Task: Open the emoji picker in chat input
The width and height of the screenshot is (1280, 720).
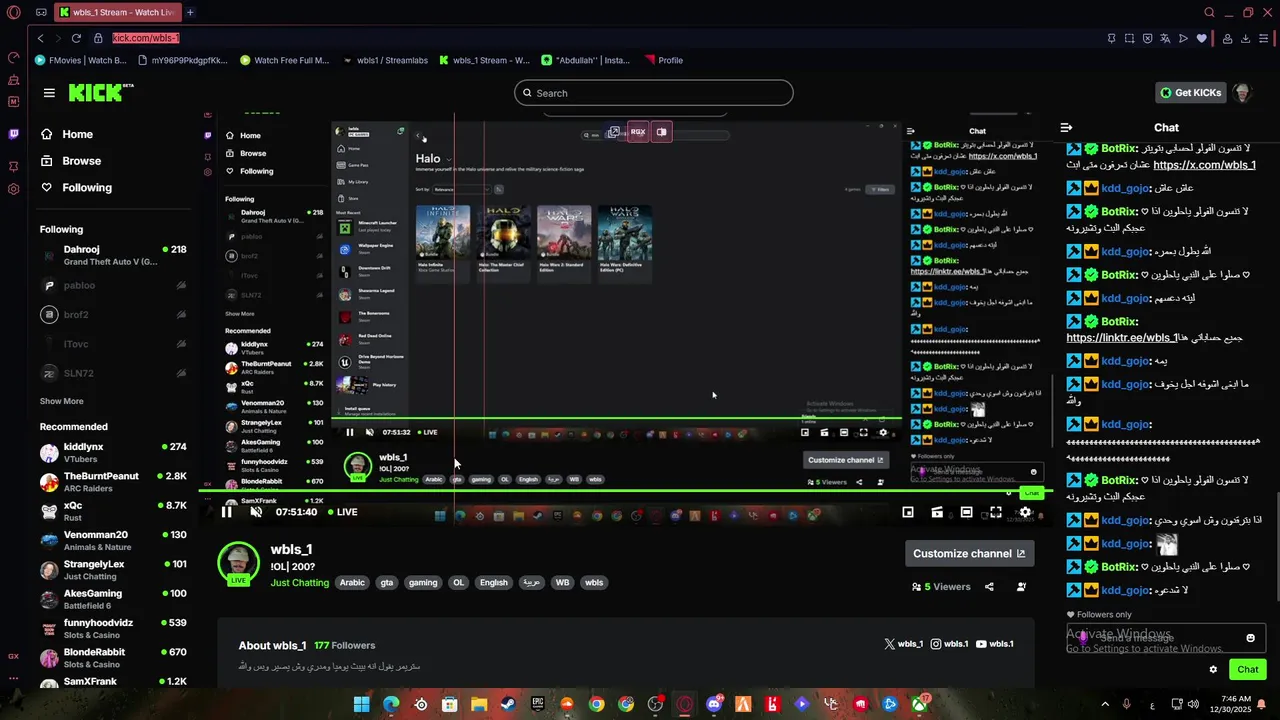Action: [1250, 638]
